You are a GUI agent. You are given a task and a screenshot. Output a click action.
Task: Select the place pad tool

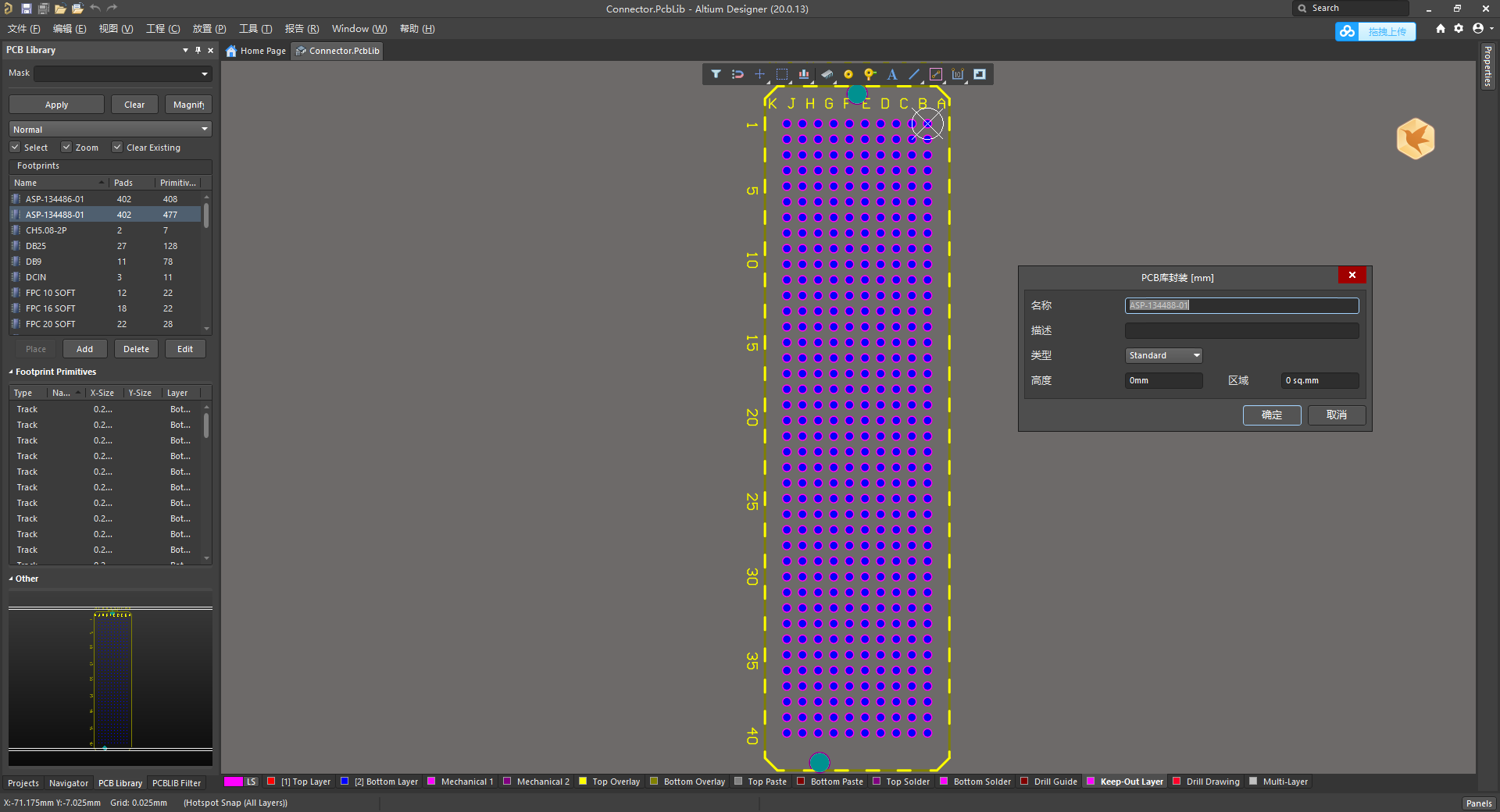(848, 74)
